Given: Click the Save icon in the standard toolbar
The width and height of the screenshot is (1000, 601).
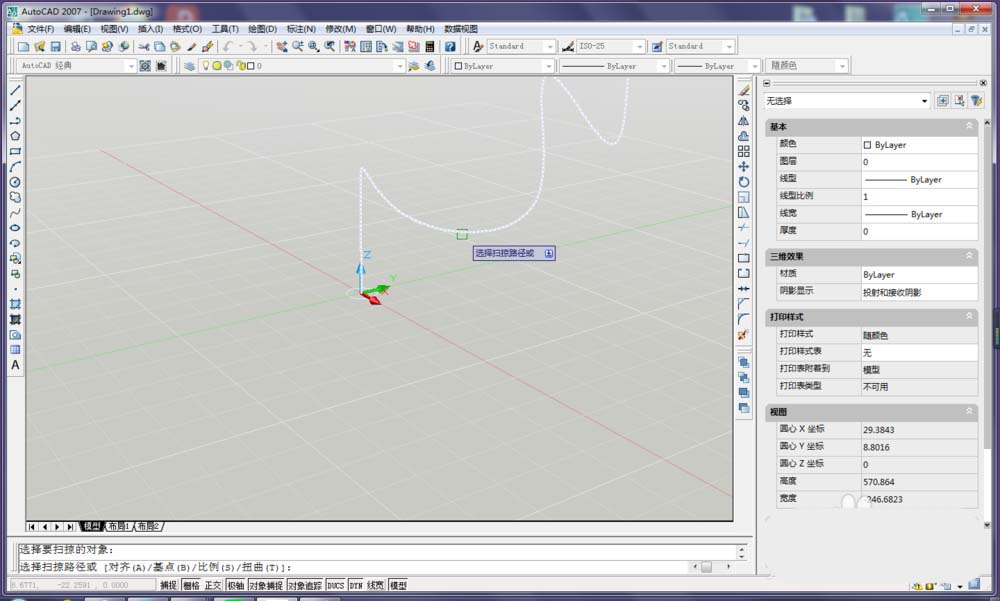Looking at the screenshot, I should (56, 46).
